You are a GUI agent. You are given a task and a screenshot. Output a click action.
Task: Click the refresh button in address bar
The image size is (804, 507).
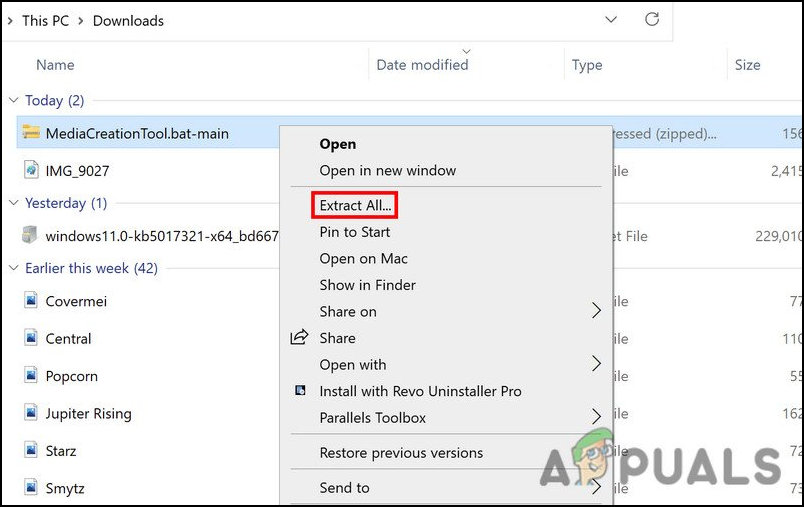[652, 20]
